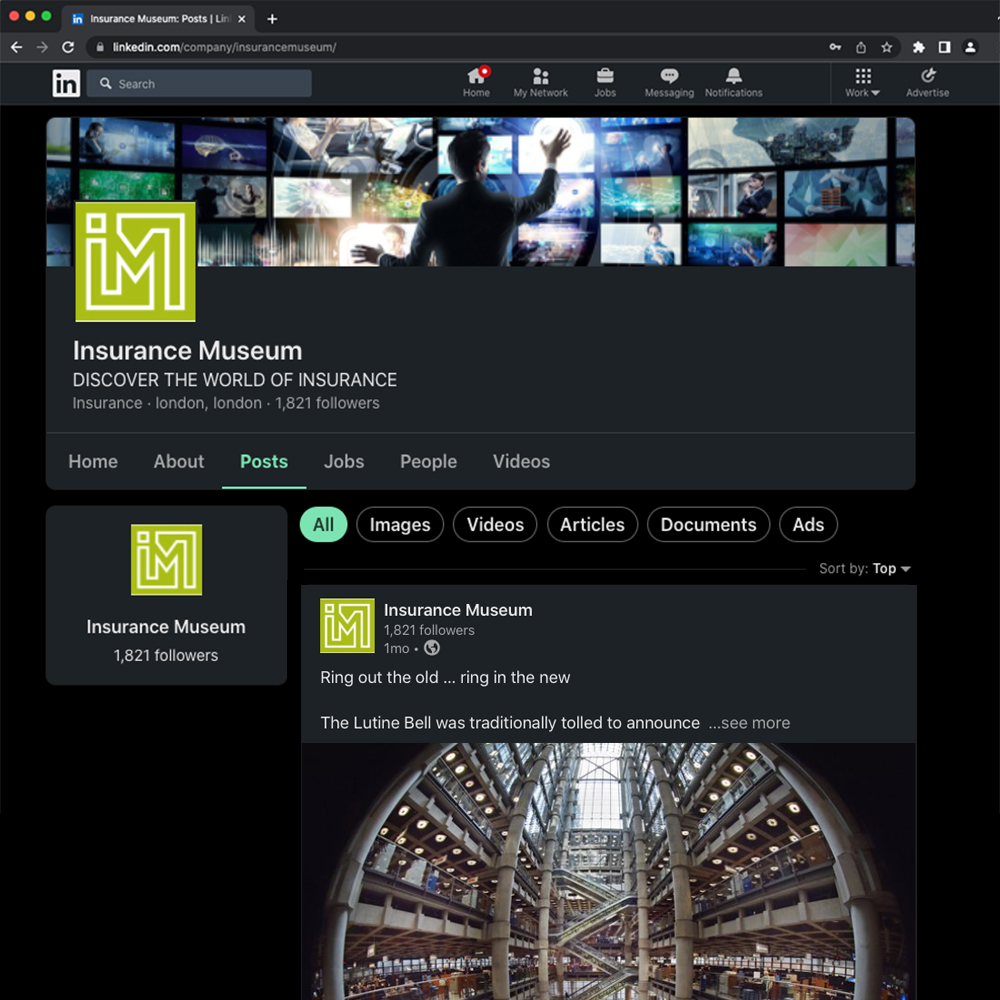Viewport: 1000px width, 1000px height.
Task: Switch to the People tab
Action: click(428, 461)
